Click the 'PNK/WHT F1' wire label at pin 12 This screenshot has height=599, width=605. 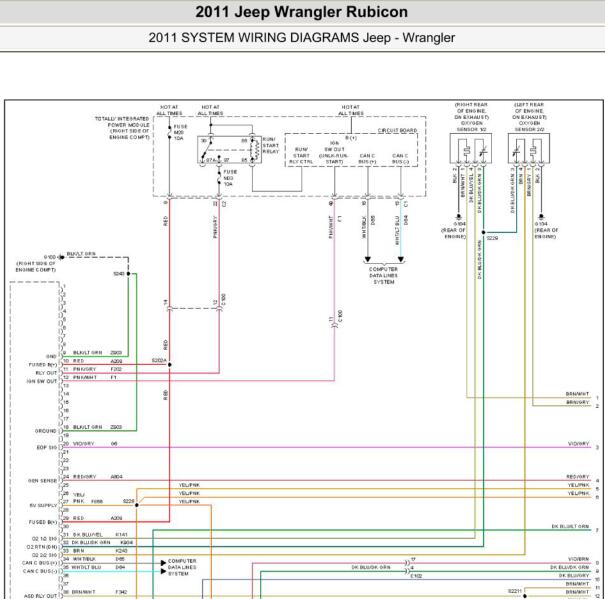95,377
